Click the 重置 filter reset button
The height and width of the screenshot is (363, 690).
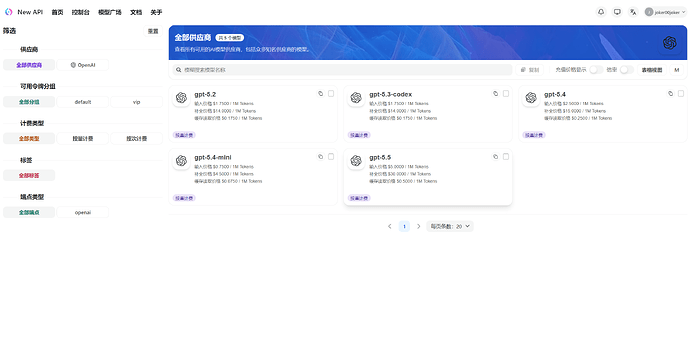(x=153, y=31)
